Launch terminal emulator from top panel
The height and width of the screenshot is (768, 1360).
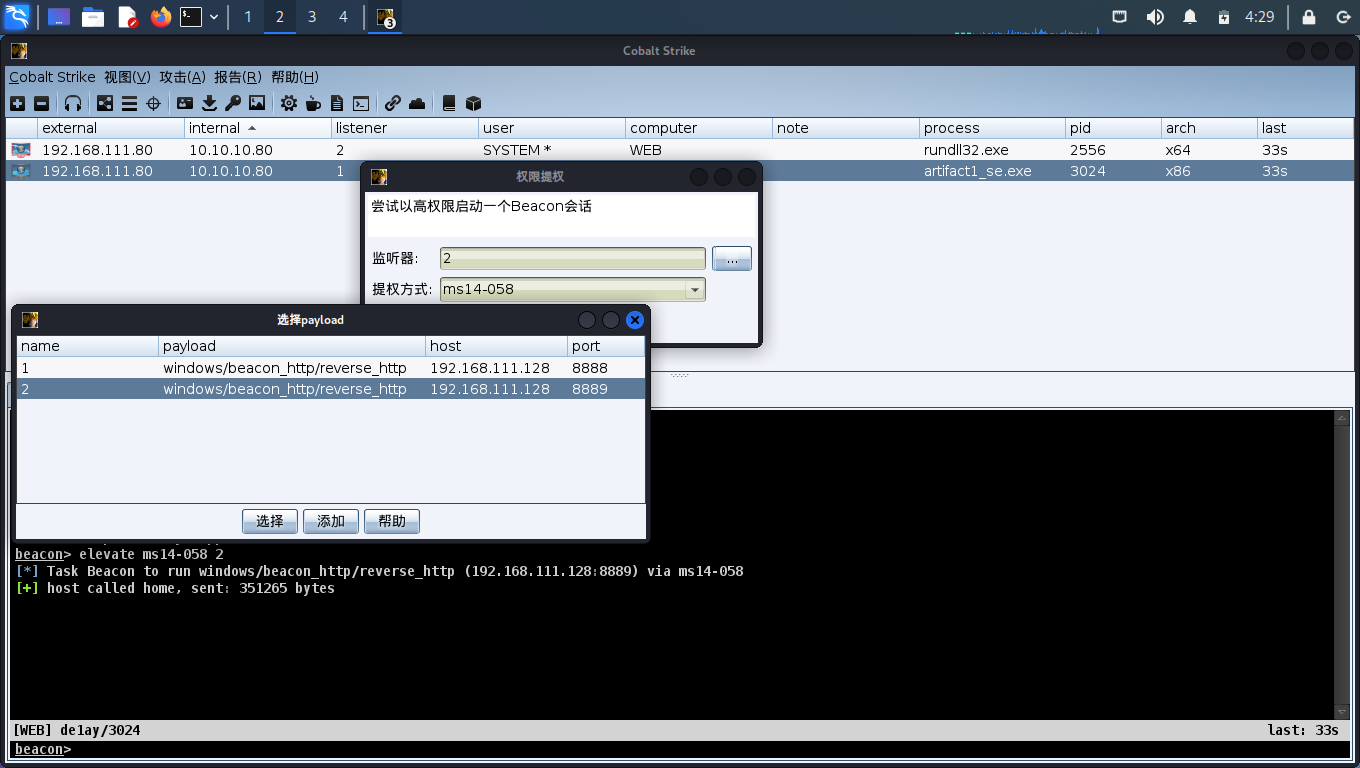click(x=191, y=17)
